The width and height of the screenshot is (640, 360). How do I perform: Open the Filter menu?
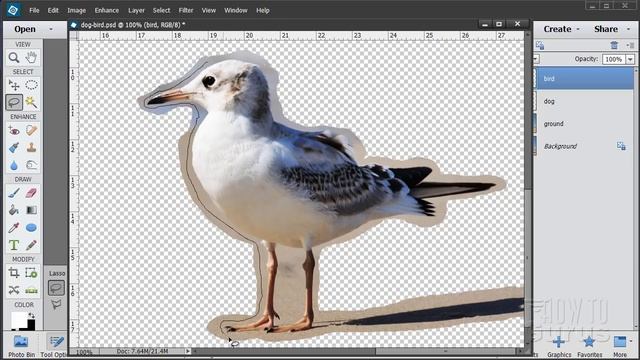[186, 11]
